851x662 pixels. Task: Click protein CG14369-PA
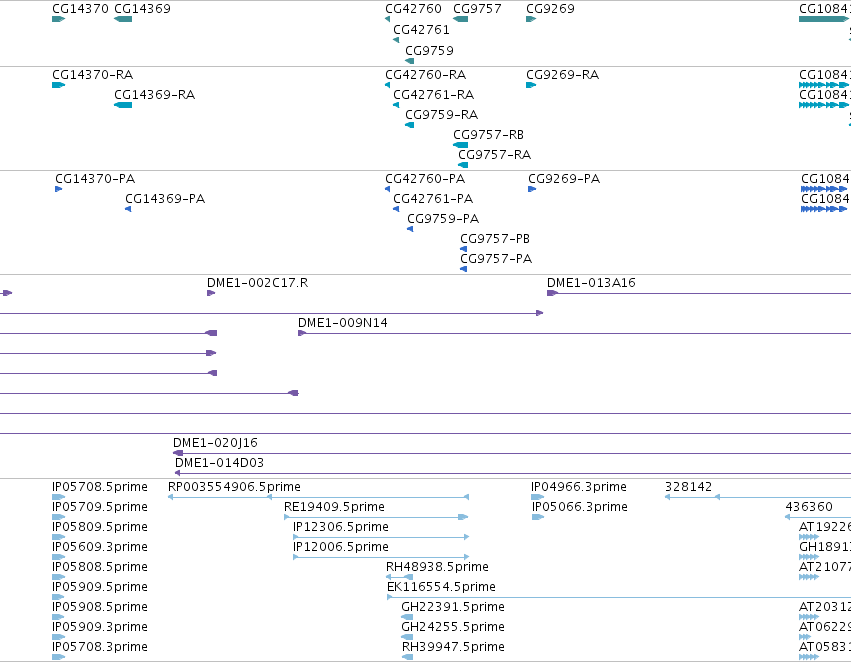(x=128, y=209)
